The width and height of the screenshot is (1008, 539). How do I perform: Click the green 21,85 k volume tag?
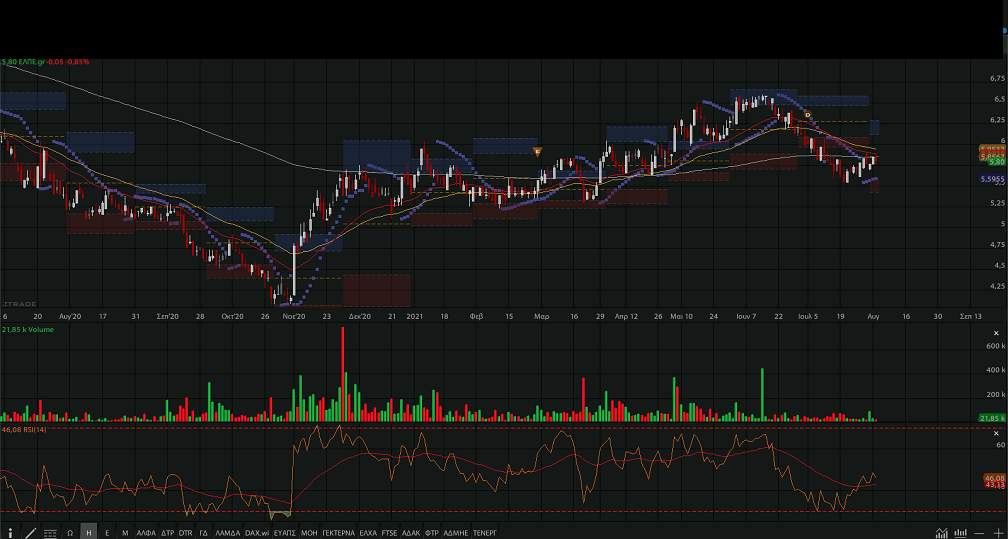pyautogui.click(x=993, y=419)
